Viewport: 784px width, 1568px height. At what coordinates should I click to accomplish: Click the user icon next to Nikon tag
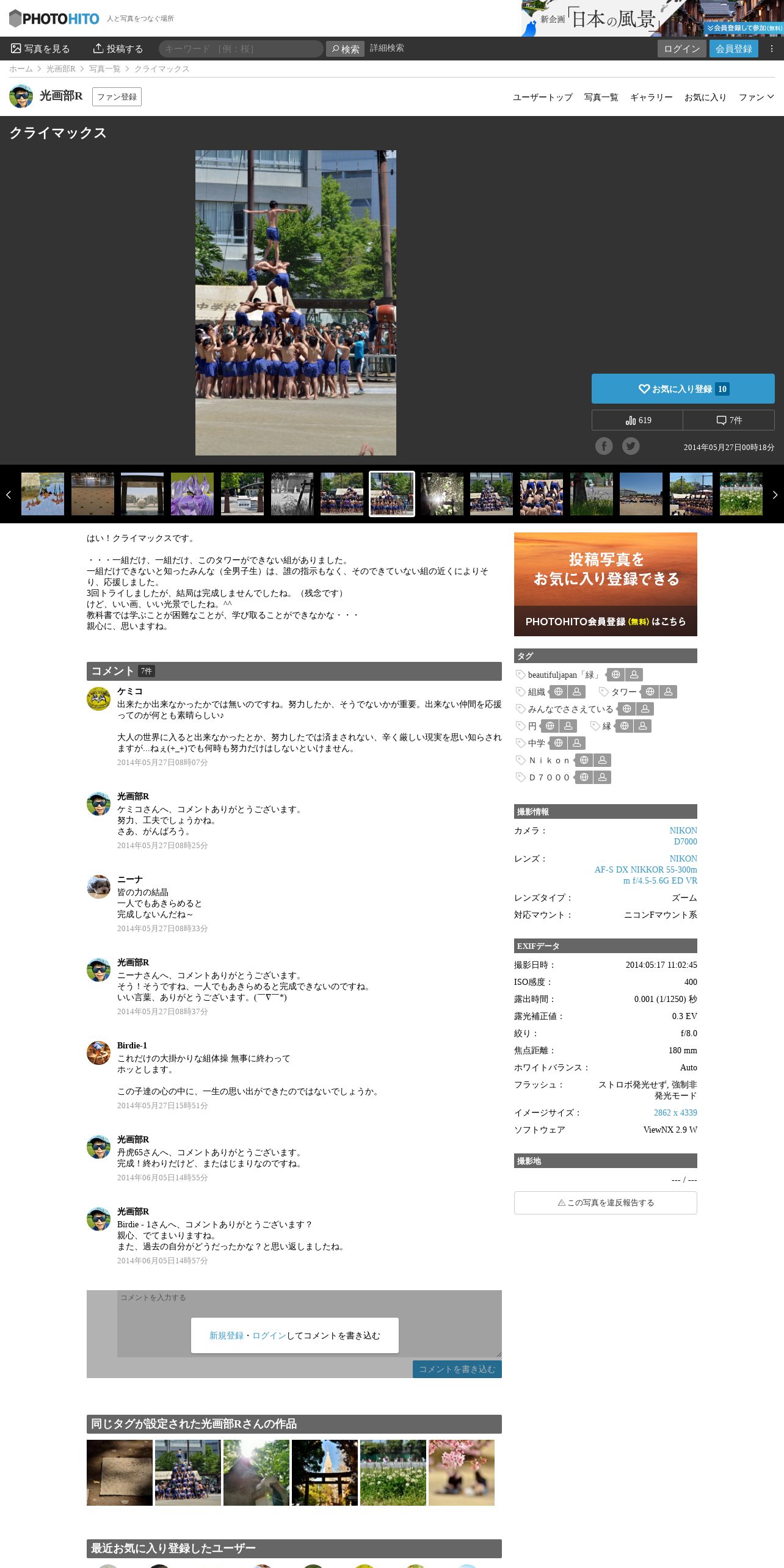click(602, 760)
